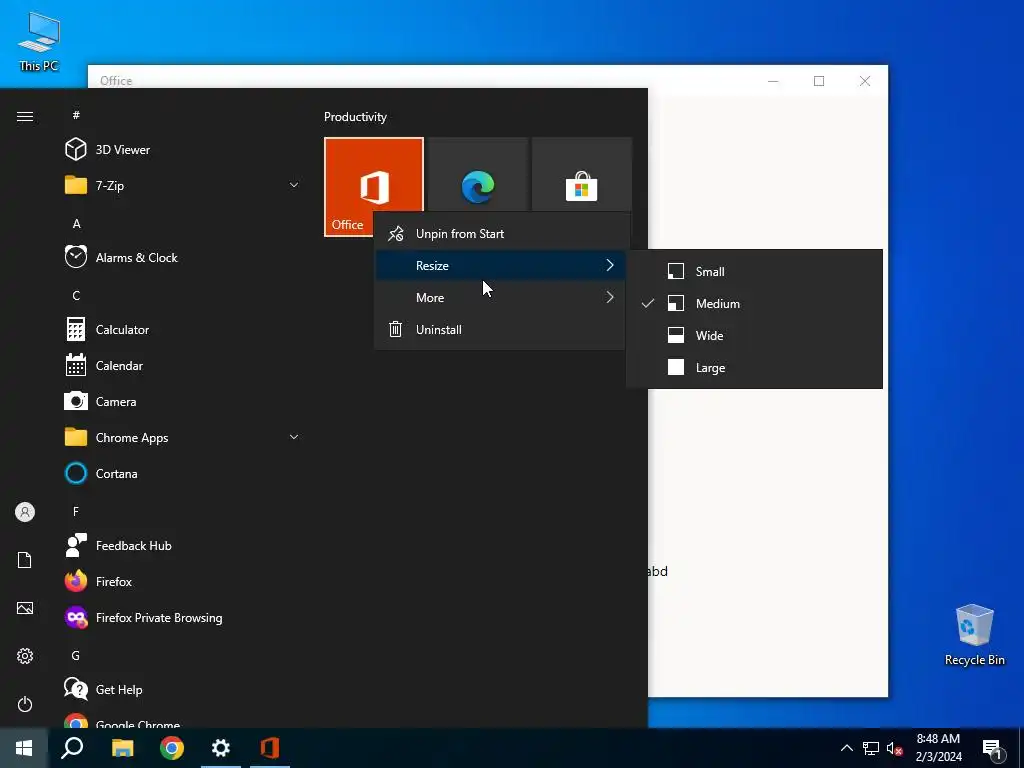Click the G letter index header
This screenshot has height=768, width=1024.
point(76,655)
